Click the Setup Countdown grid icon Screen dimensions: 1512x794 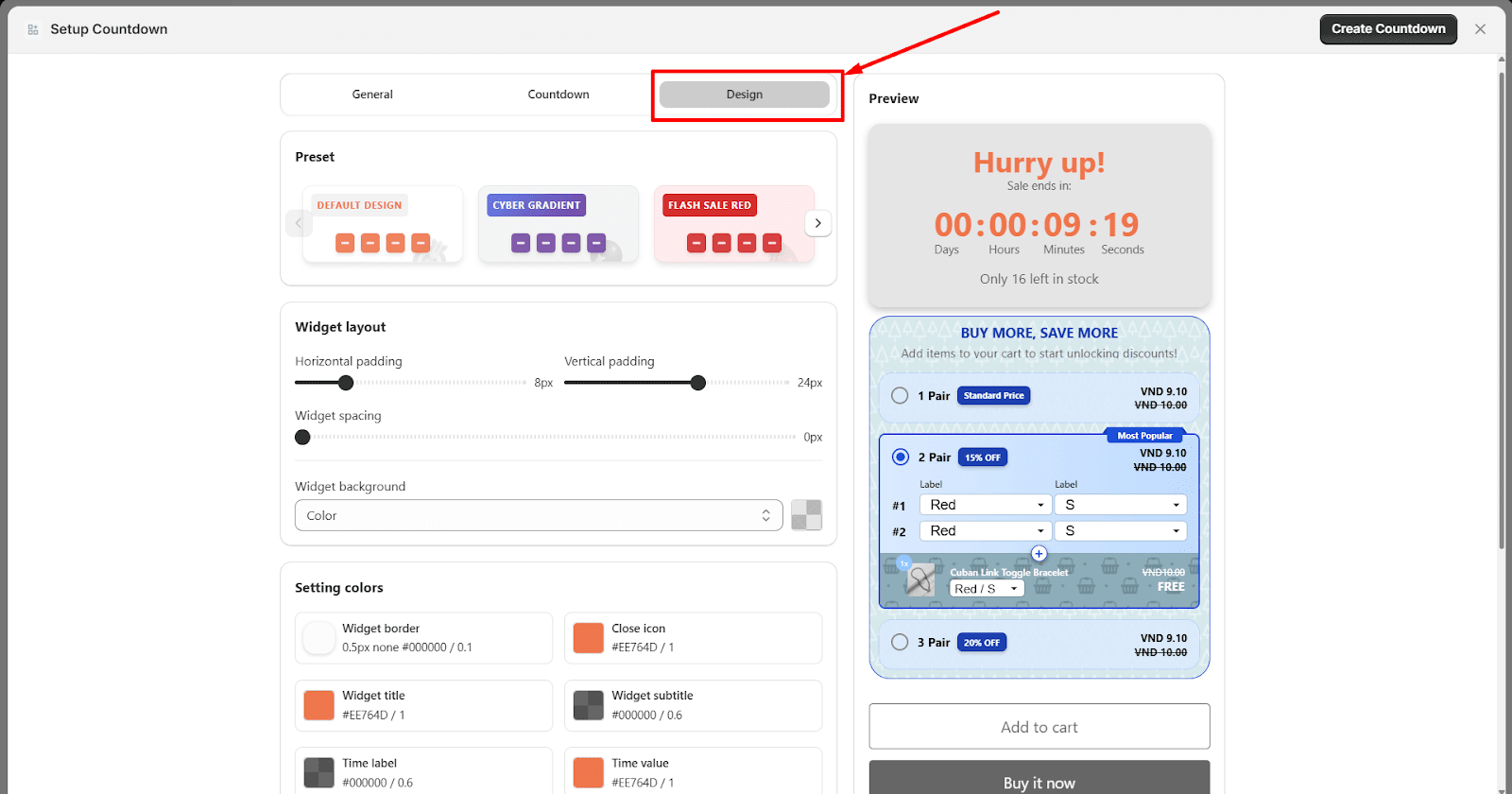33,29
